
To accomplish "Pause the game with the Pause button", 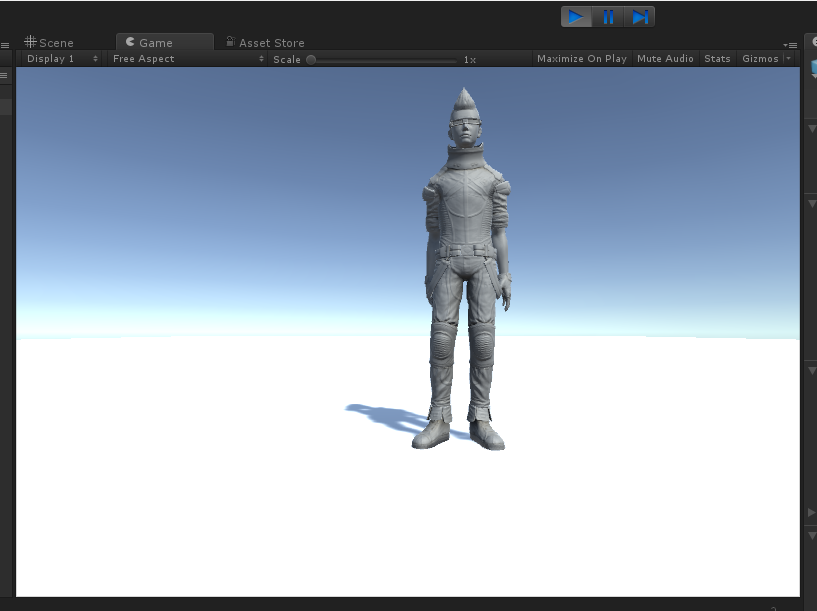I will click(x=608, y=17).
